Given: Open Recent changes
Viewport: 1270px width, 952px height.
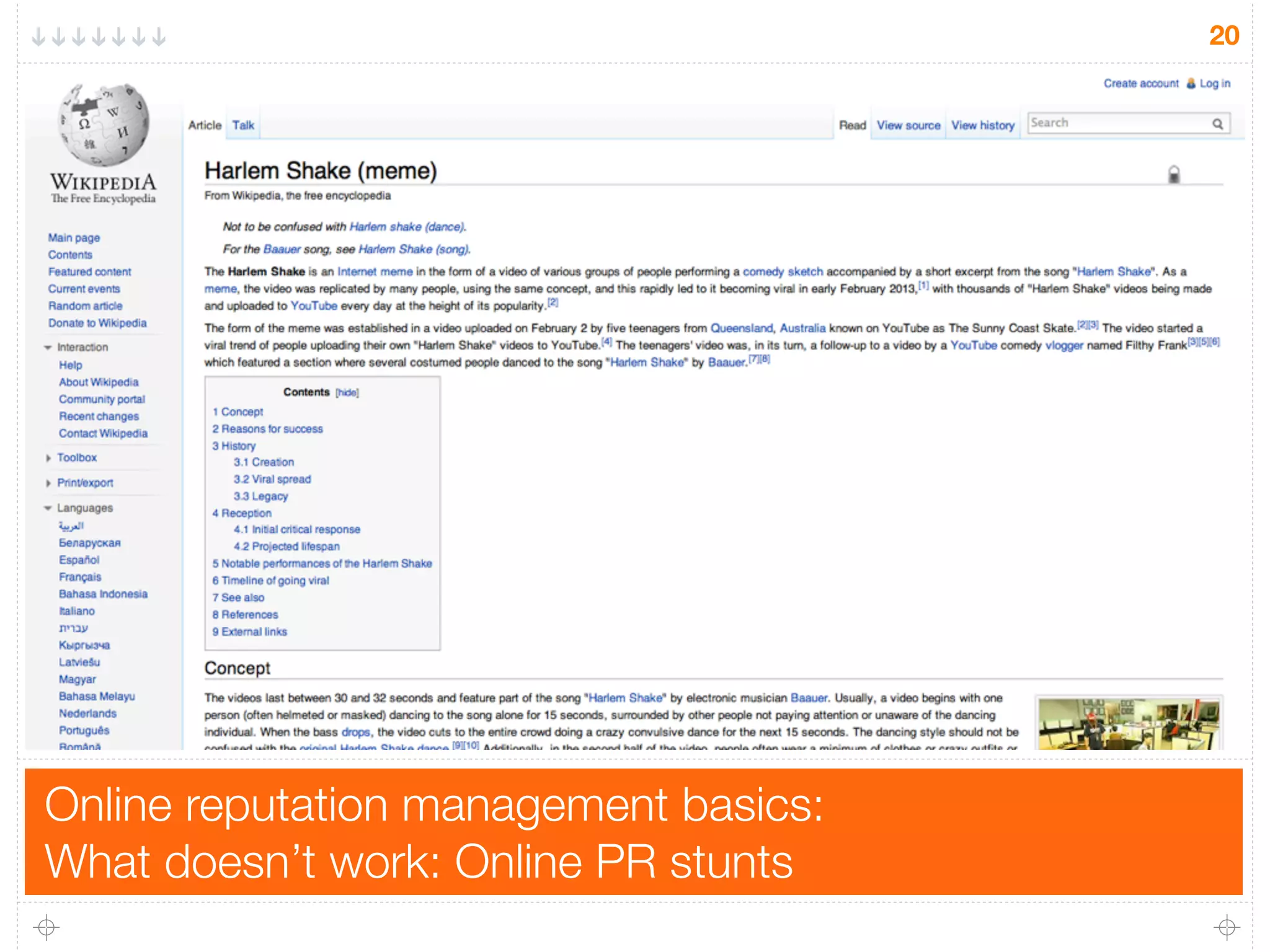Looking at the screenshot, I should [99, 416].
